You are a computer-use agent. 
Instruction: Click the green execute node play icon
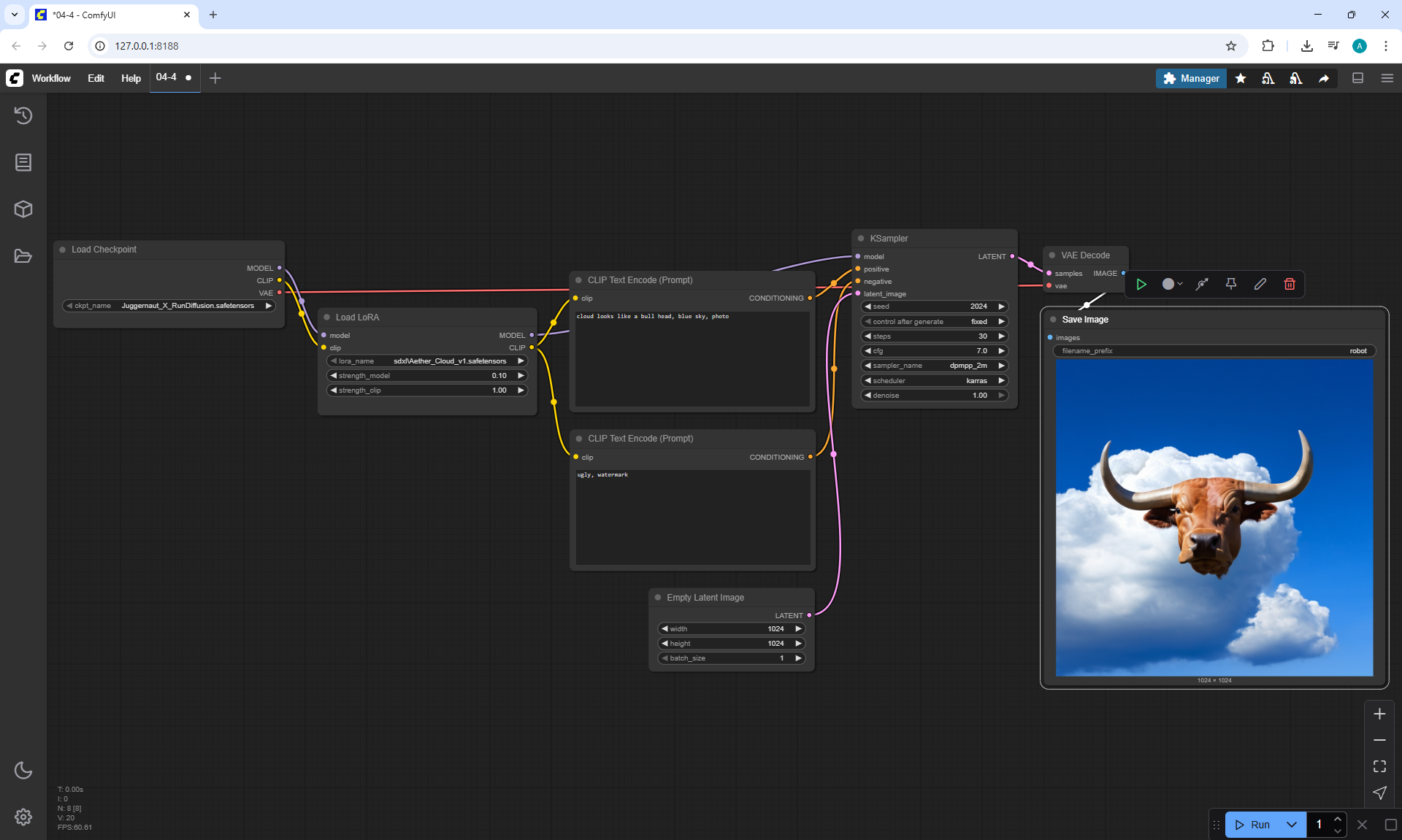click(x=1141, y=284)
